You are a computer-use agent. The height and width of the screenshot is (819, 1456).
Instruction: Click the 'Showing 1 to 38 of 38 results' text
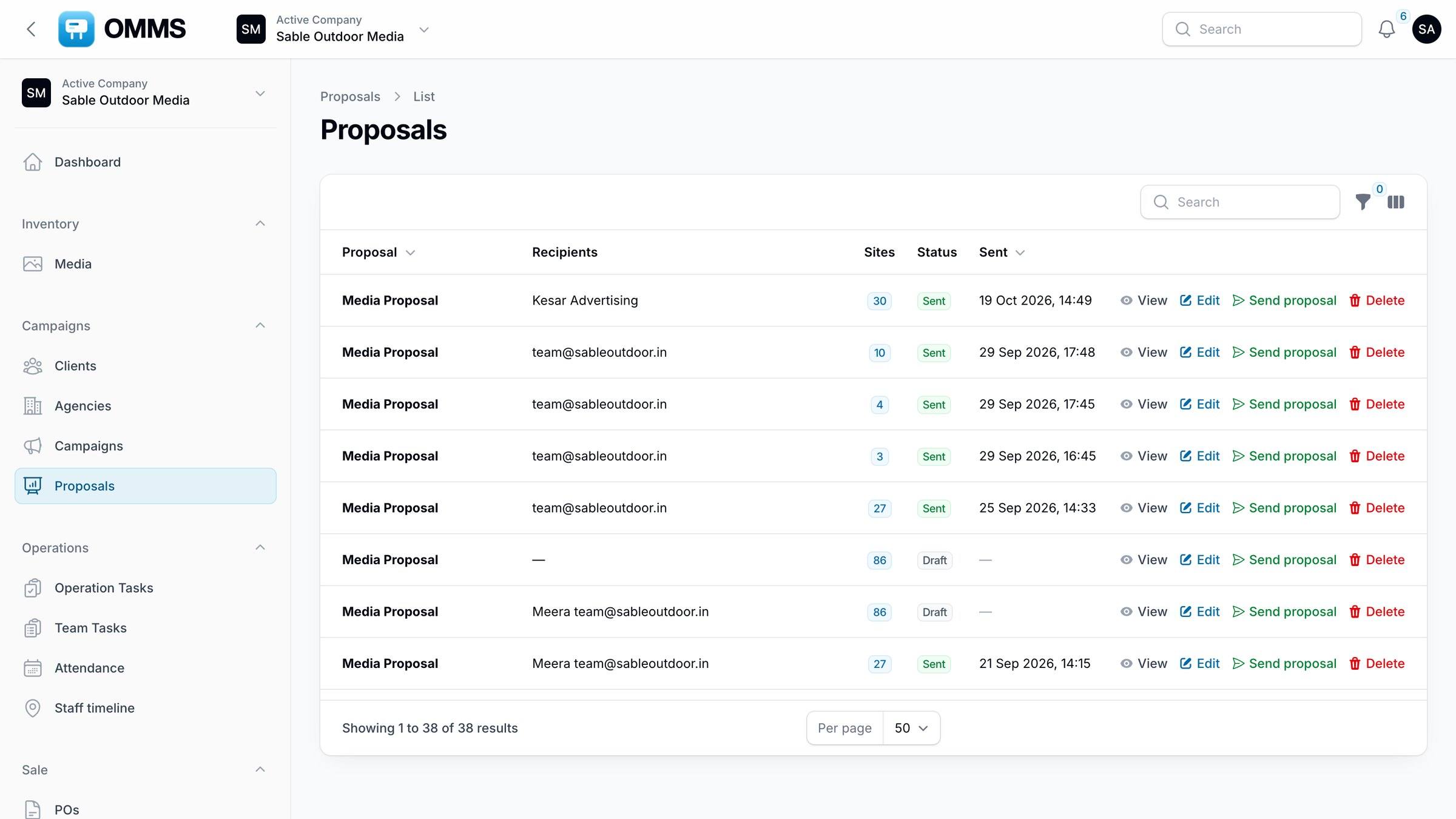click(x=430, y=728)
